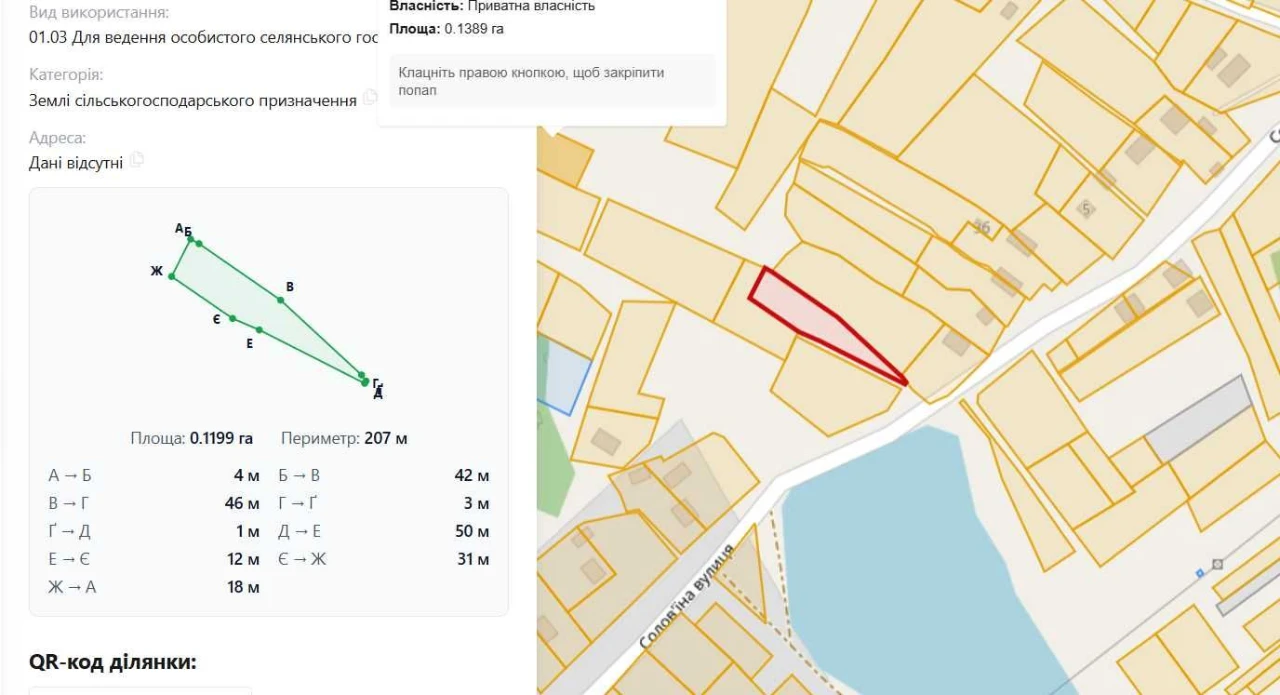Click the 'Адреса:' label
This screenshot has height=695, width=1280.
coord(57,138)
